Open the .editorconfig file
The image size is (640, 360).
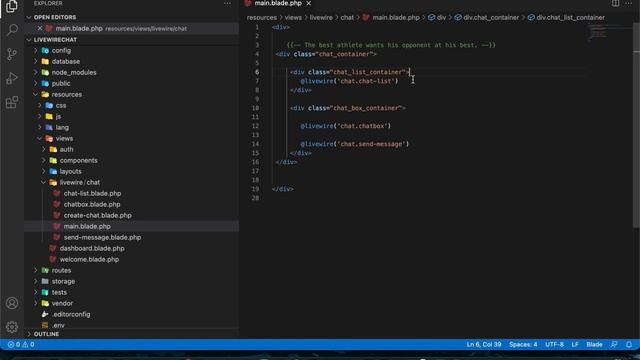[x=71, y=315]
